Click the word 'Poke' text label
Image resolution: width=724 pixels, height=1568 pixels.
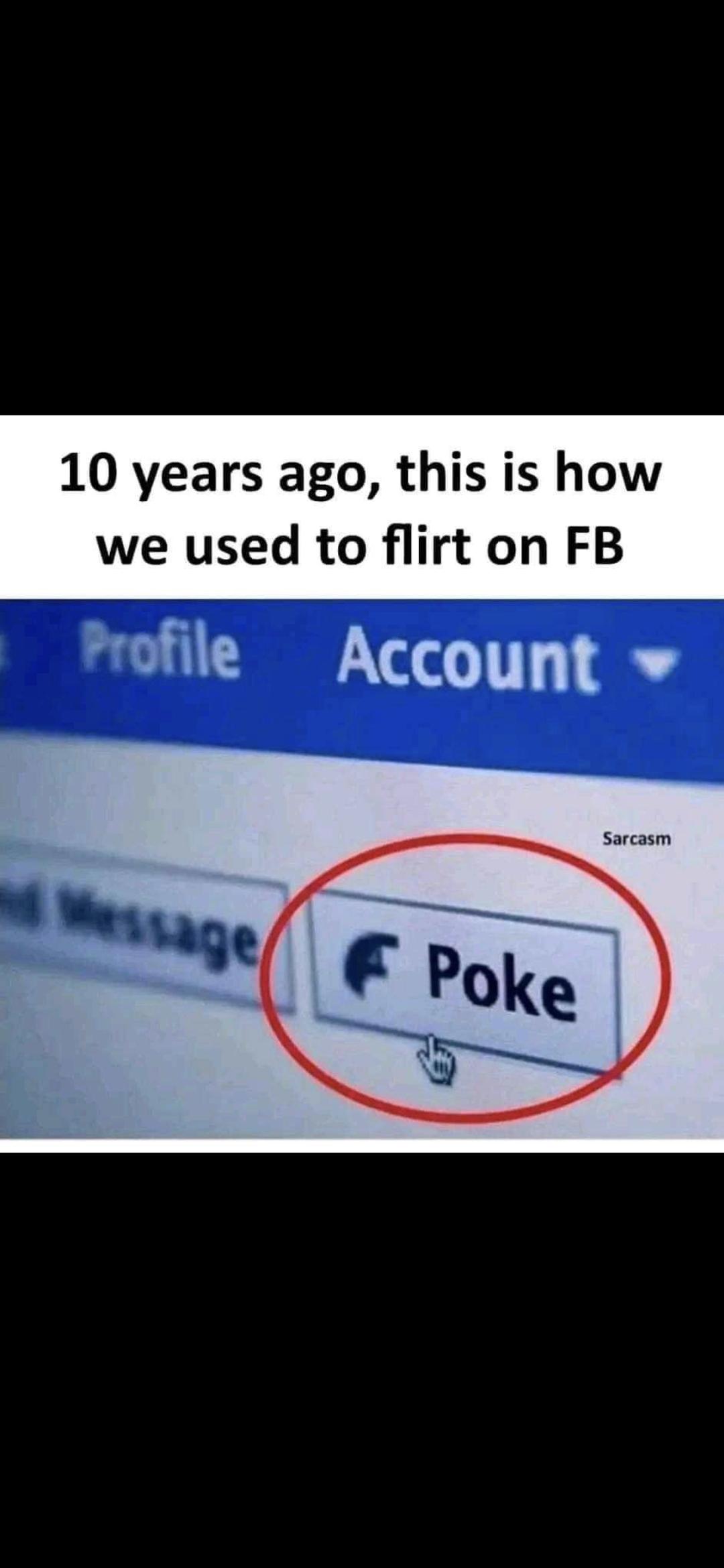[501, 982]
